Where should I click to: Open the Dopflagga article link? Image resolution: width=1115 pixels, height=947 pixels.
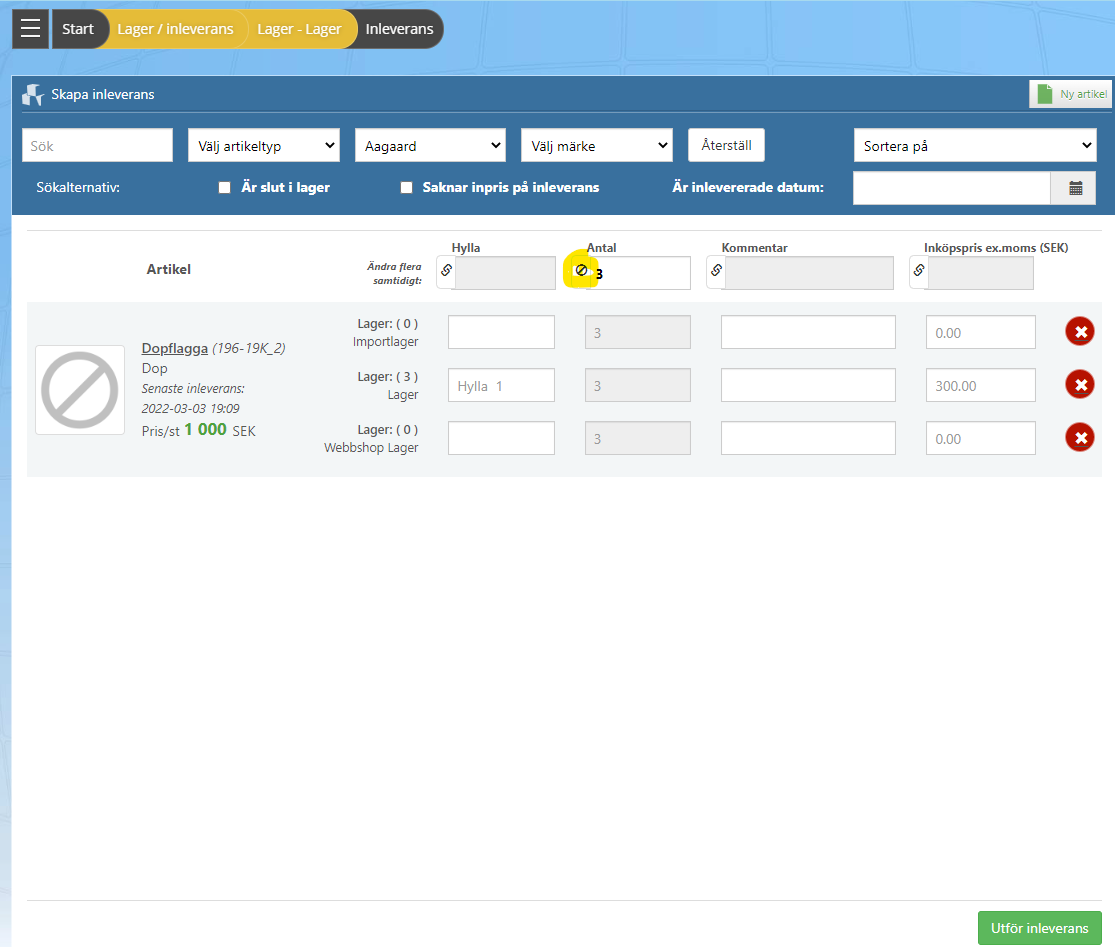tap(175, 348)
